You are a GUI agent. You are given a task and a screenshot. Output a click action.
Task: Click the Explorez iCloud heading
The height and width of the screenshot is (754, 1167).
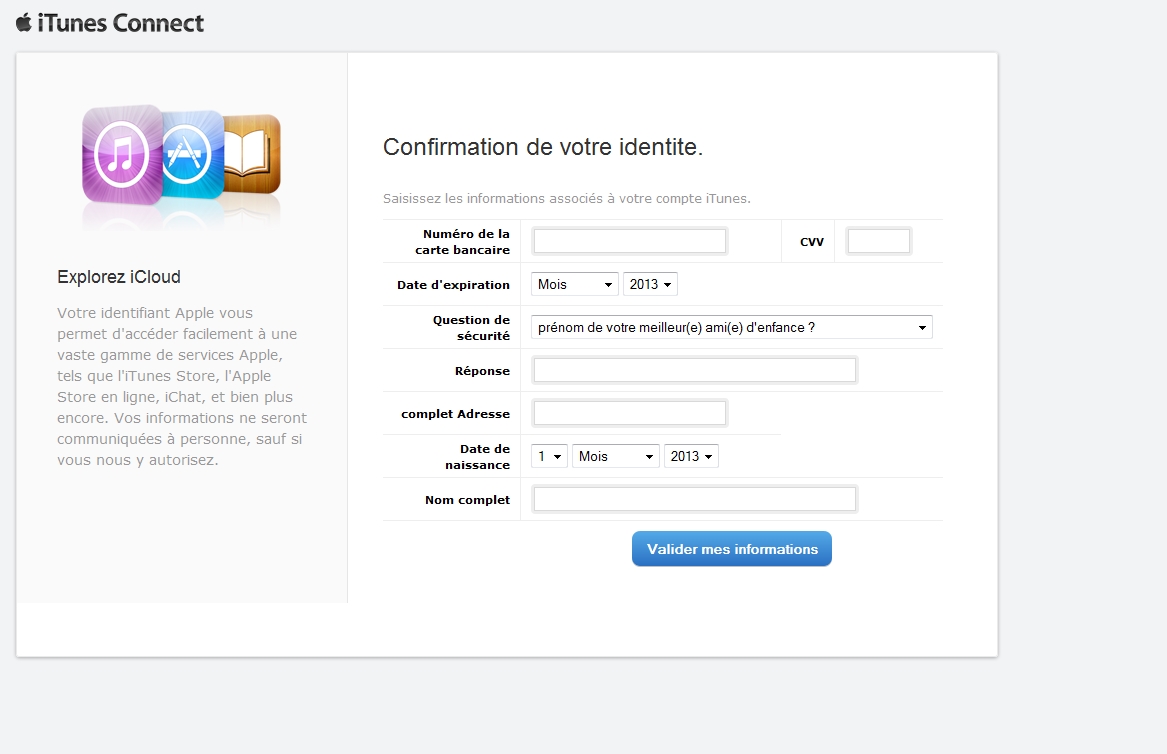(119, 277)
